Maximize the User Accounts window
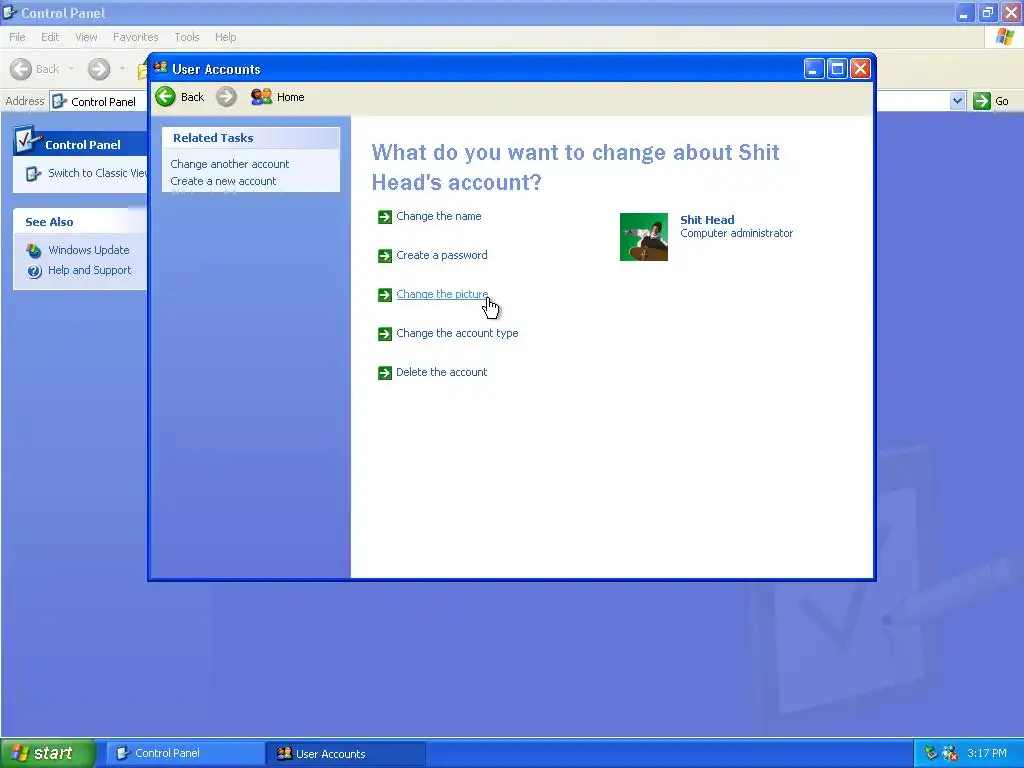 837,69
